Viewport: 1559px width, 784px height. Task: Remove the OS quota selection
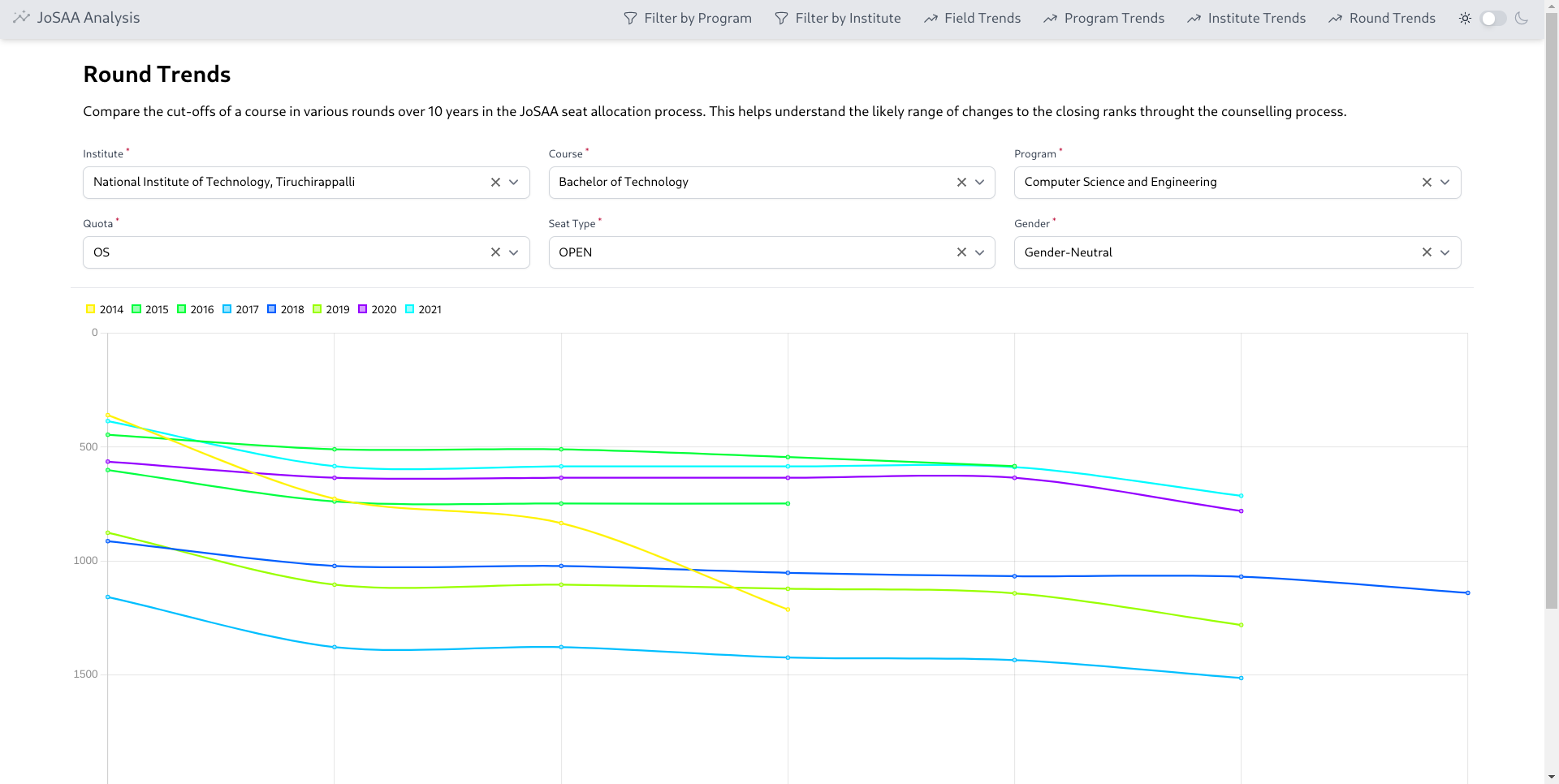[495, 252]
